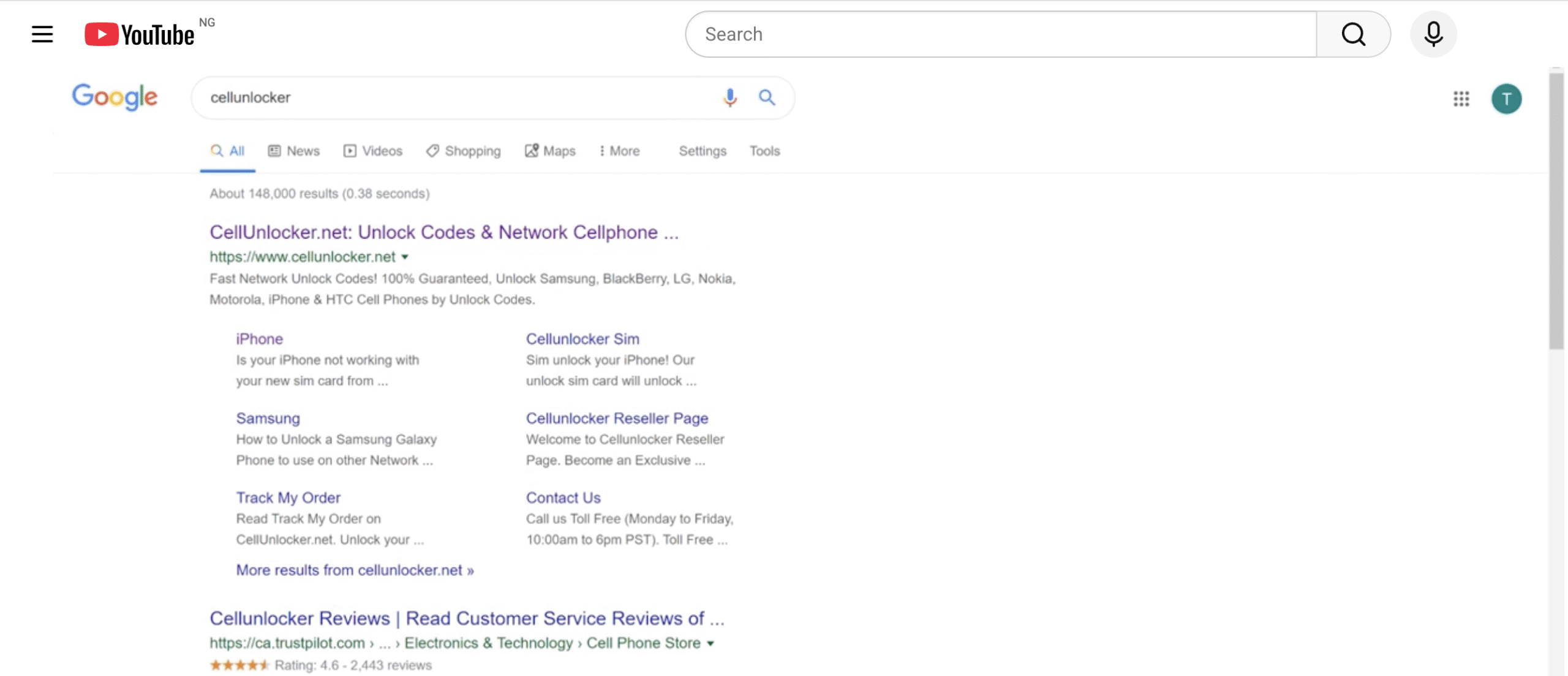Open the YouTube hamburger guide menu

[42, 34]
